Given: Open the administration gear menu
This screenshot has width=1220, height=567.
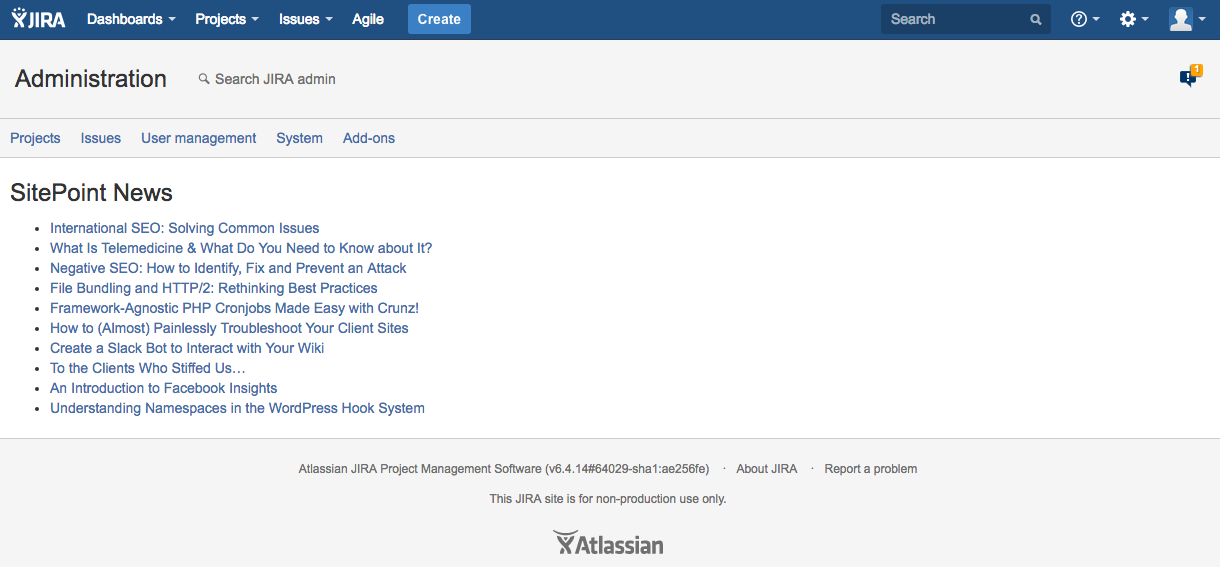Looking at the screenshot, I should (1134, 19).
